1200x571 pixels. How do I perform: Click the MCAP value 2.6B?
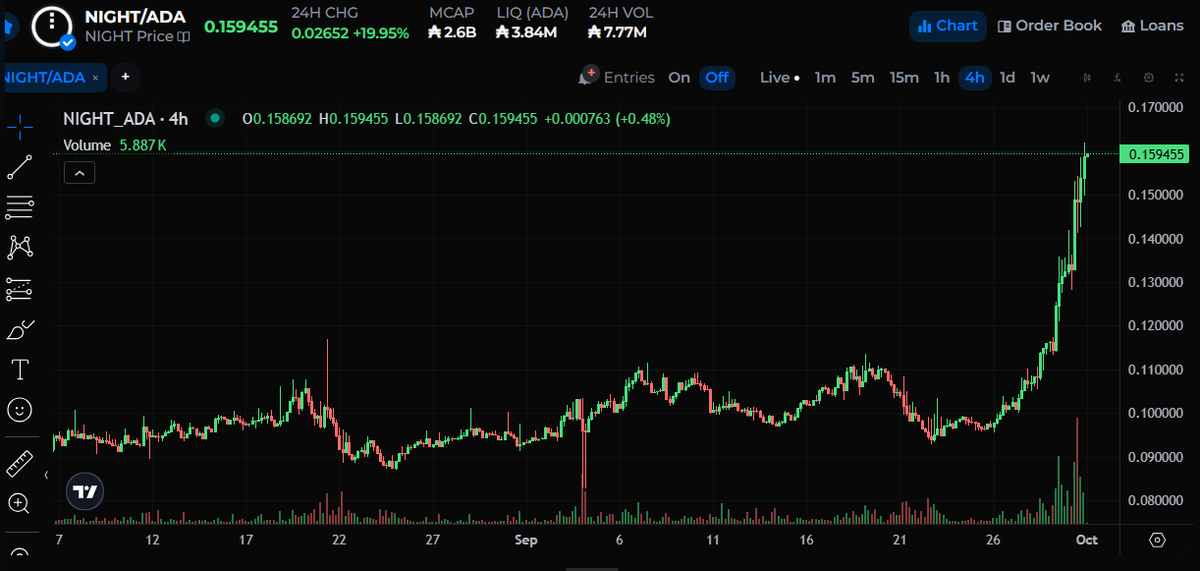453,32
